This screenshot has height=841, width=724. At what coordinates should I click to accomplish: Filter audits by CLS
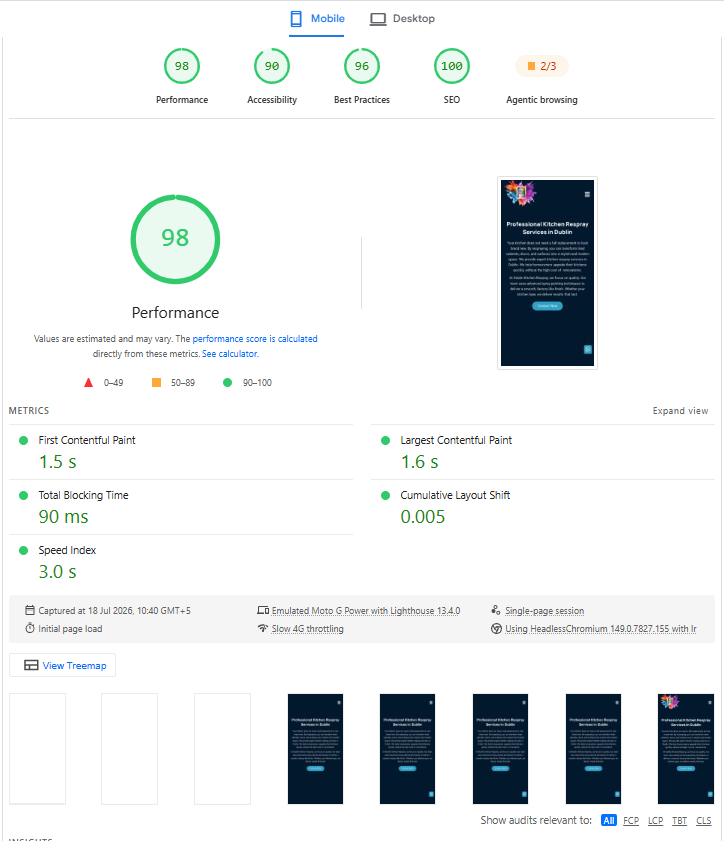point(704,821)
